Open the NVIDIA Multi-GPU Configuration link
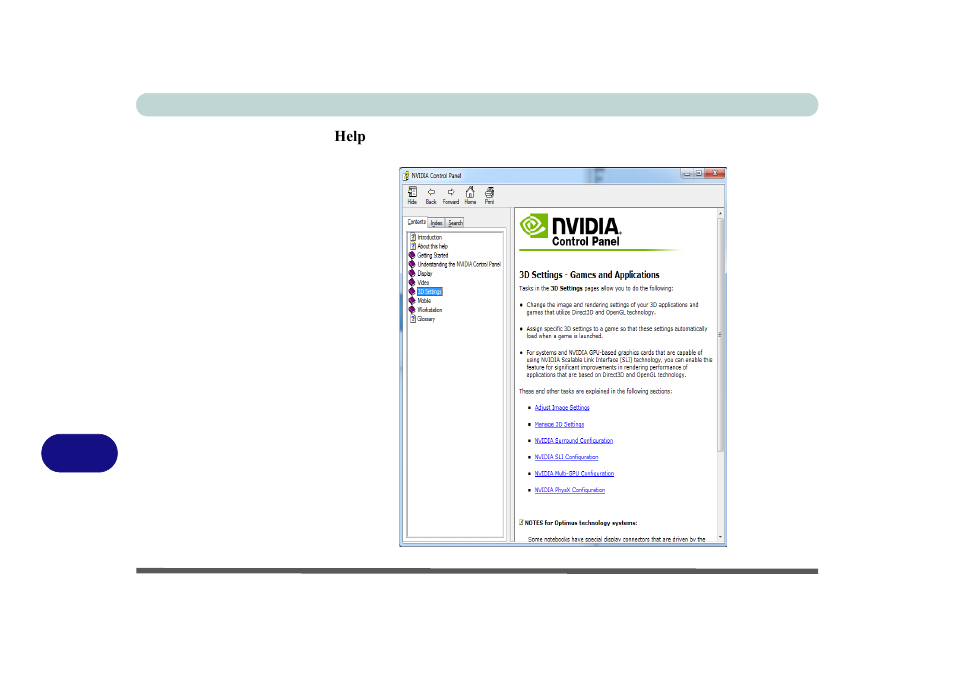Viewport: 954px width, 673px height. [574, 473]
